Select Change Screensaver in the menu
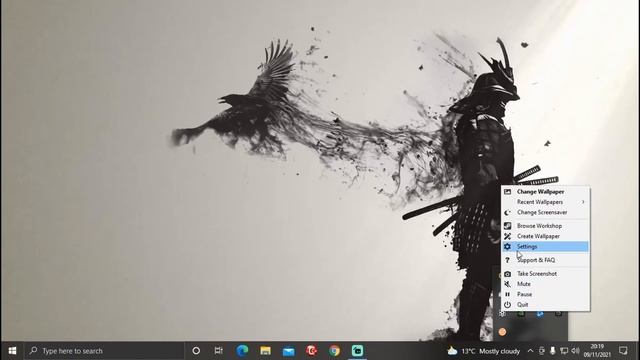640x360 pixels. pos(545,212)
